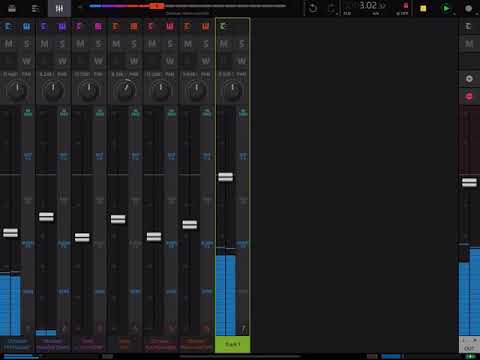
Task: Click the red record button in transport
Action: [x=406, y=5]
